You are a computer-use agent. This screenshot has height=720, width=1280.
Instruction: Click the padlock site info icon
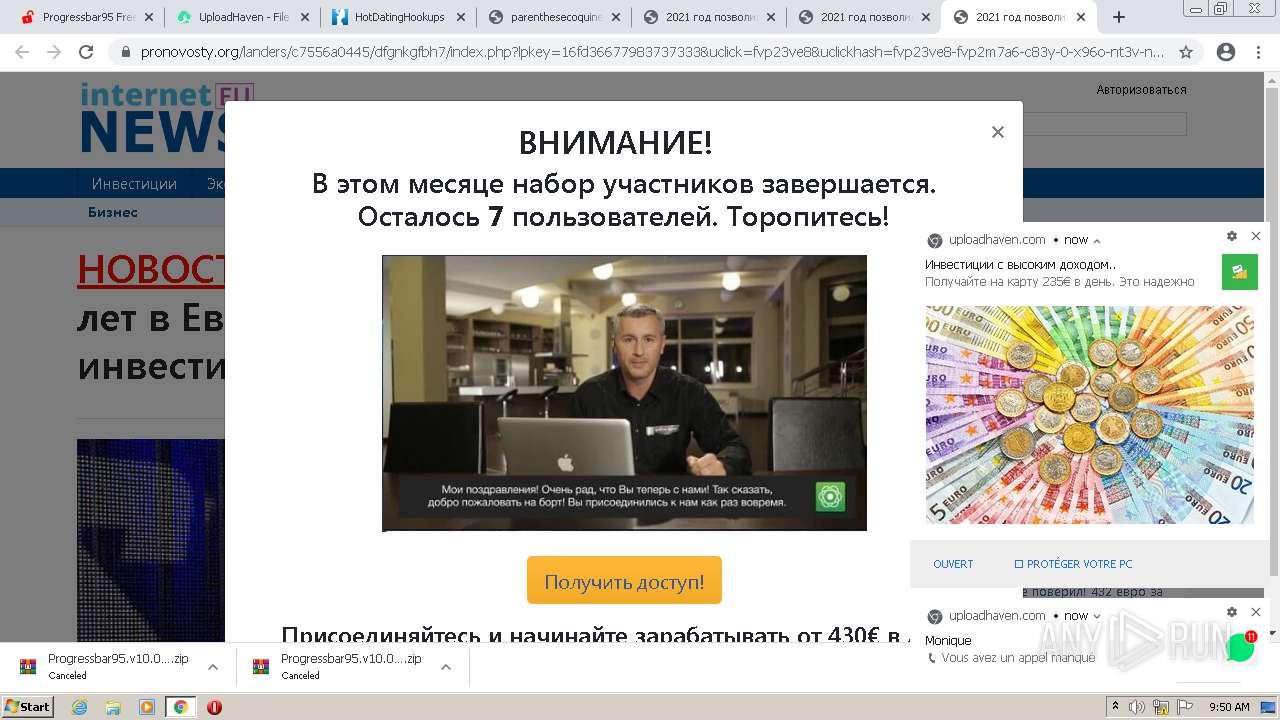pos(126,52)
